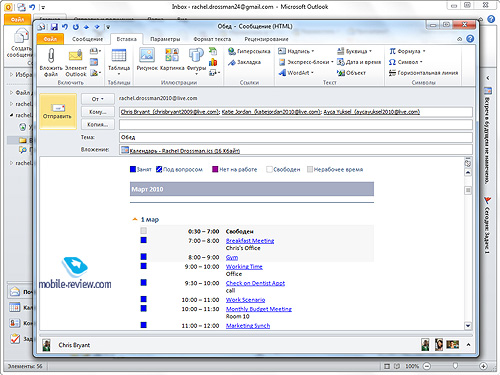Open the Буквица (Drop Cap) dropdown

tap(354, 51)
